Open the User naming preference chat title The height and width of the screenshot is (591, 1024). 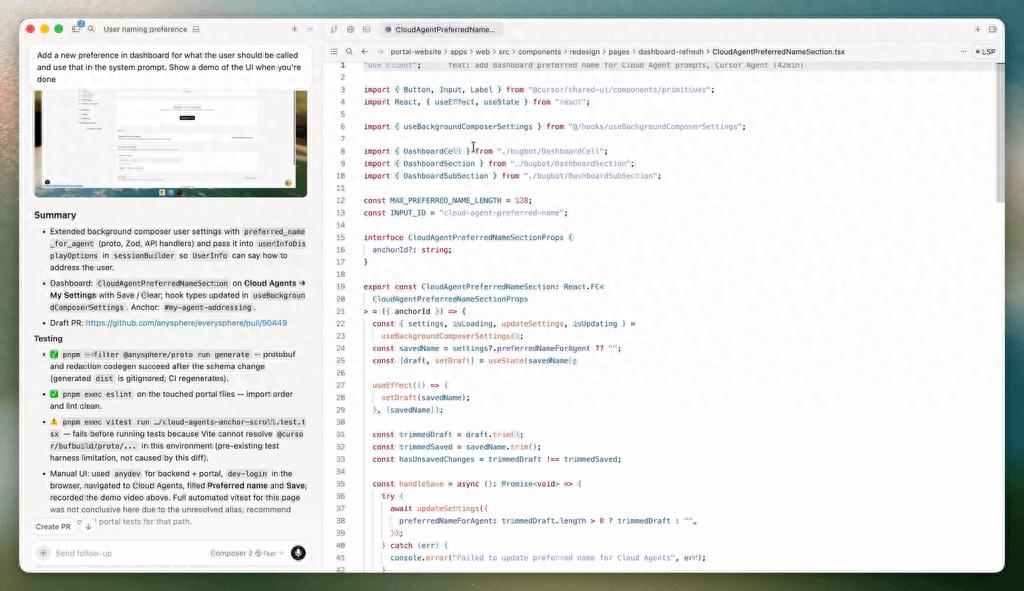(x=145, y=30)
